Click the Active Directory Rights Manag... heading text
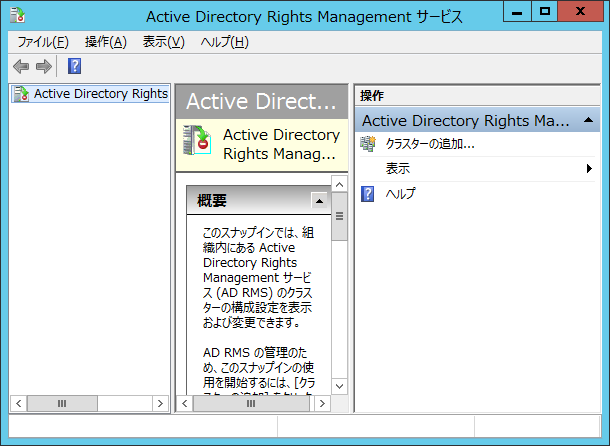 281,144
